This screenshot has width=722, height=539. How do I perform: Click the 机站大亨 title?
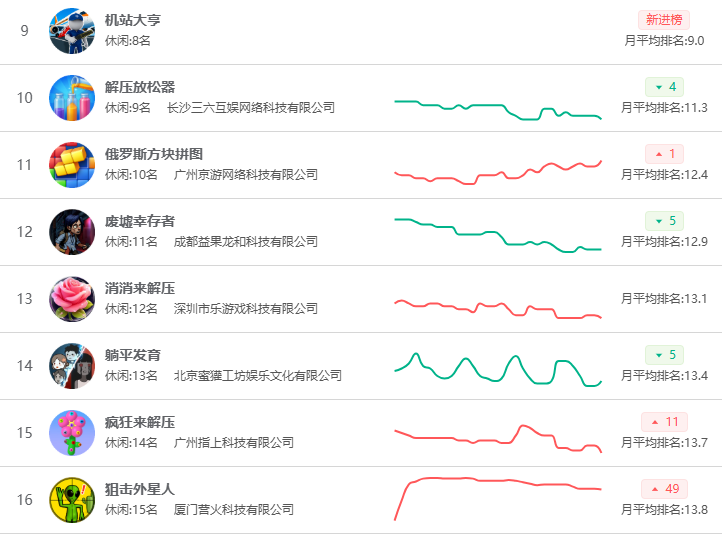click(133, 20)
